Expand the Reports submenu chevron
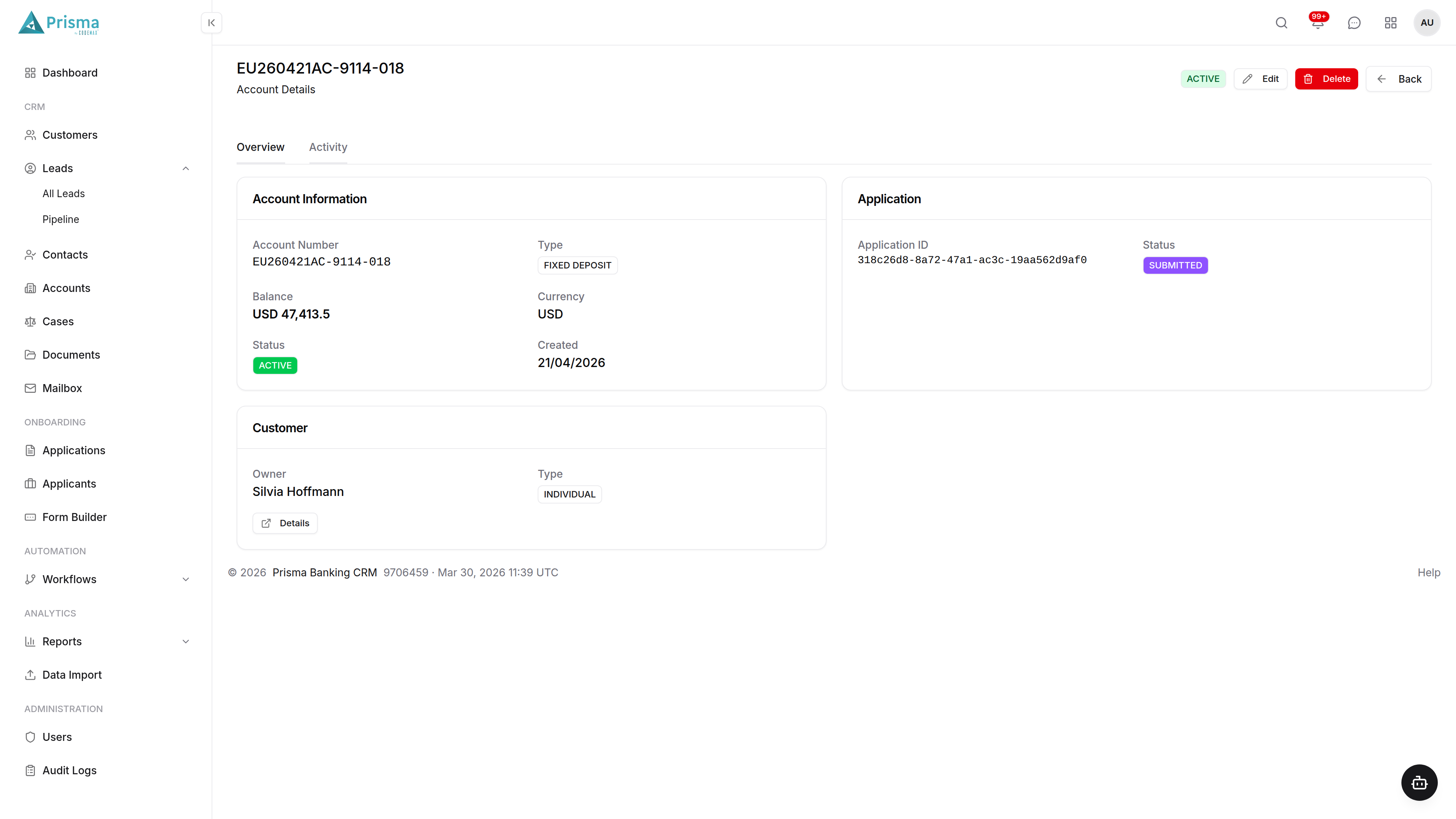 186,642
